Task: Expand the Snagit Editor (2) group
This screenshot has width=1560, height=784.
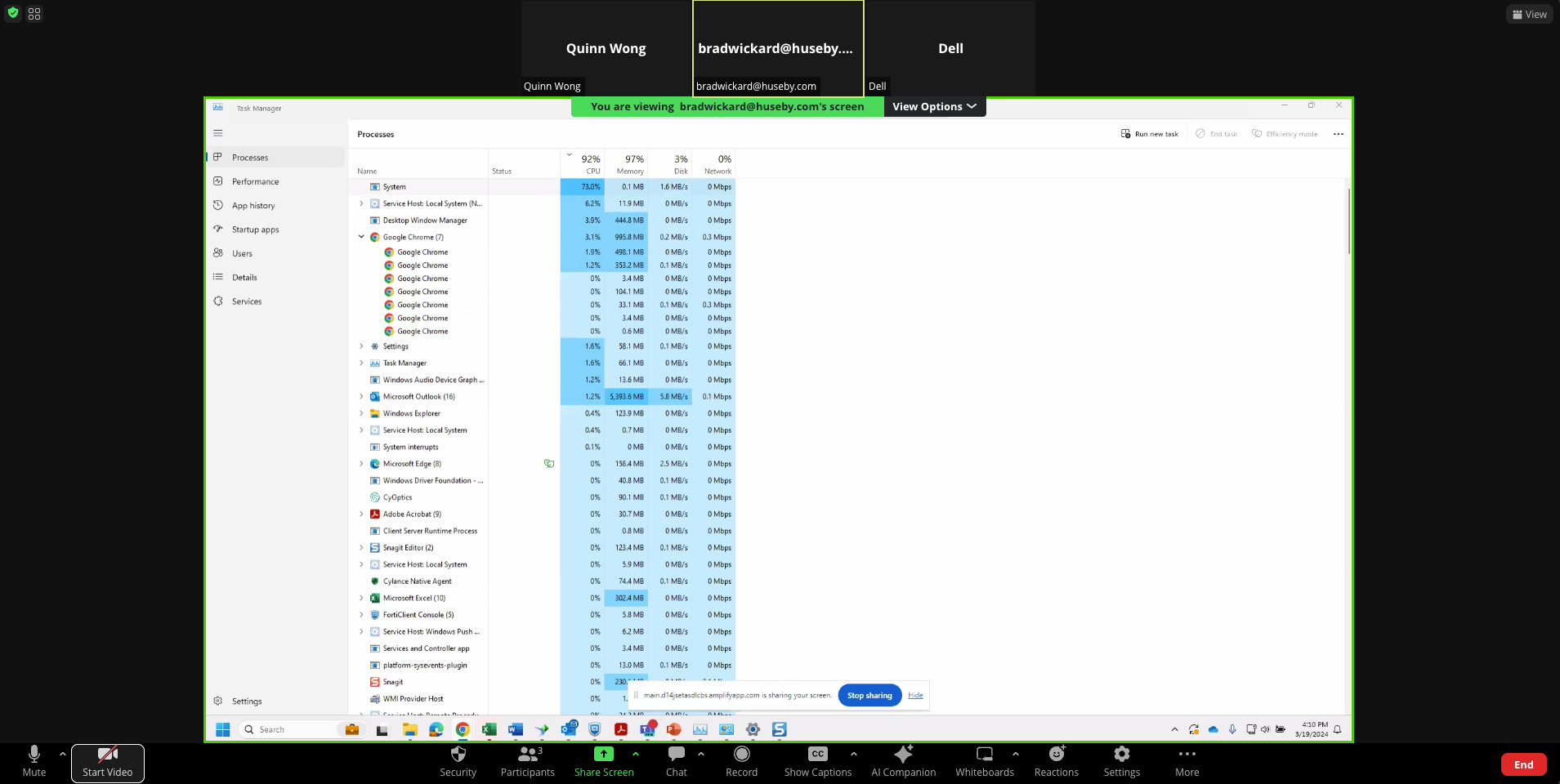Action: [361, 548]
